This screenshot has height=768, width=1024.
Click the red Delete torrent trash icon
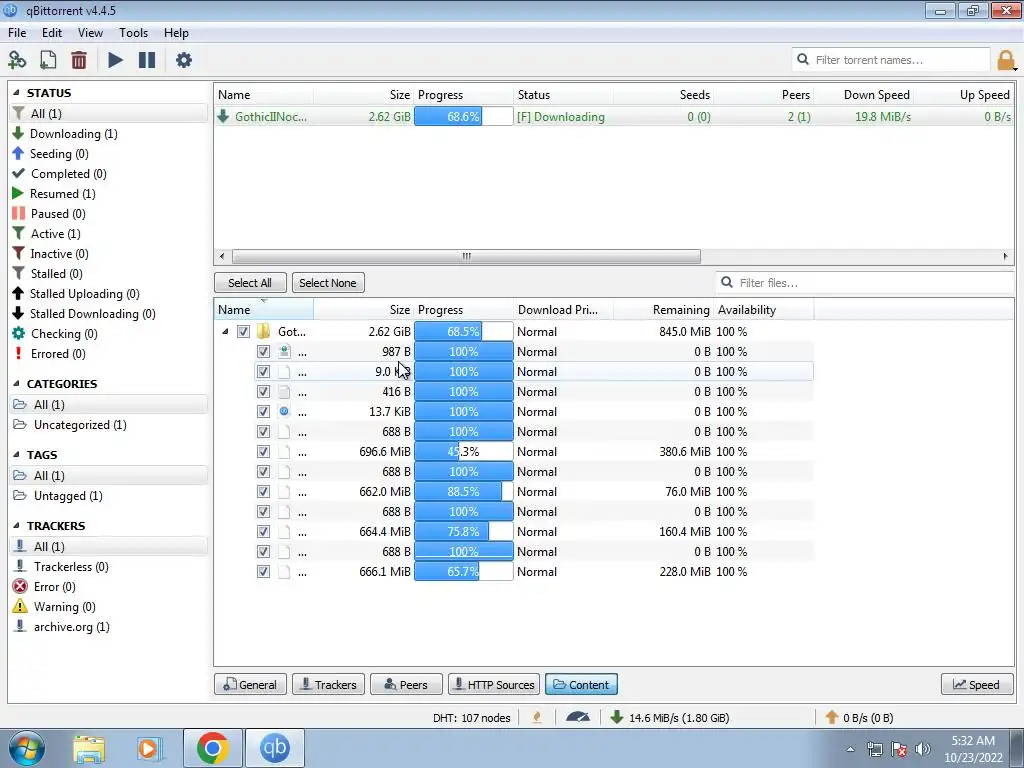pos(79,60)
